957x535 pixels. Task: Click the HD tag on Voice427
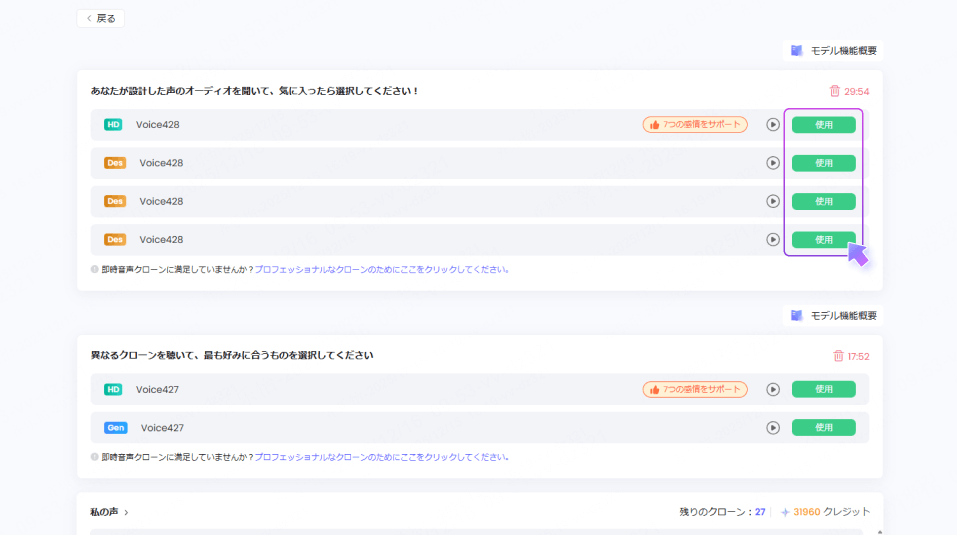tap(113, 390)
